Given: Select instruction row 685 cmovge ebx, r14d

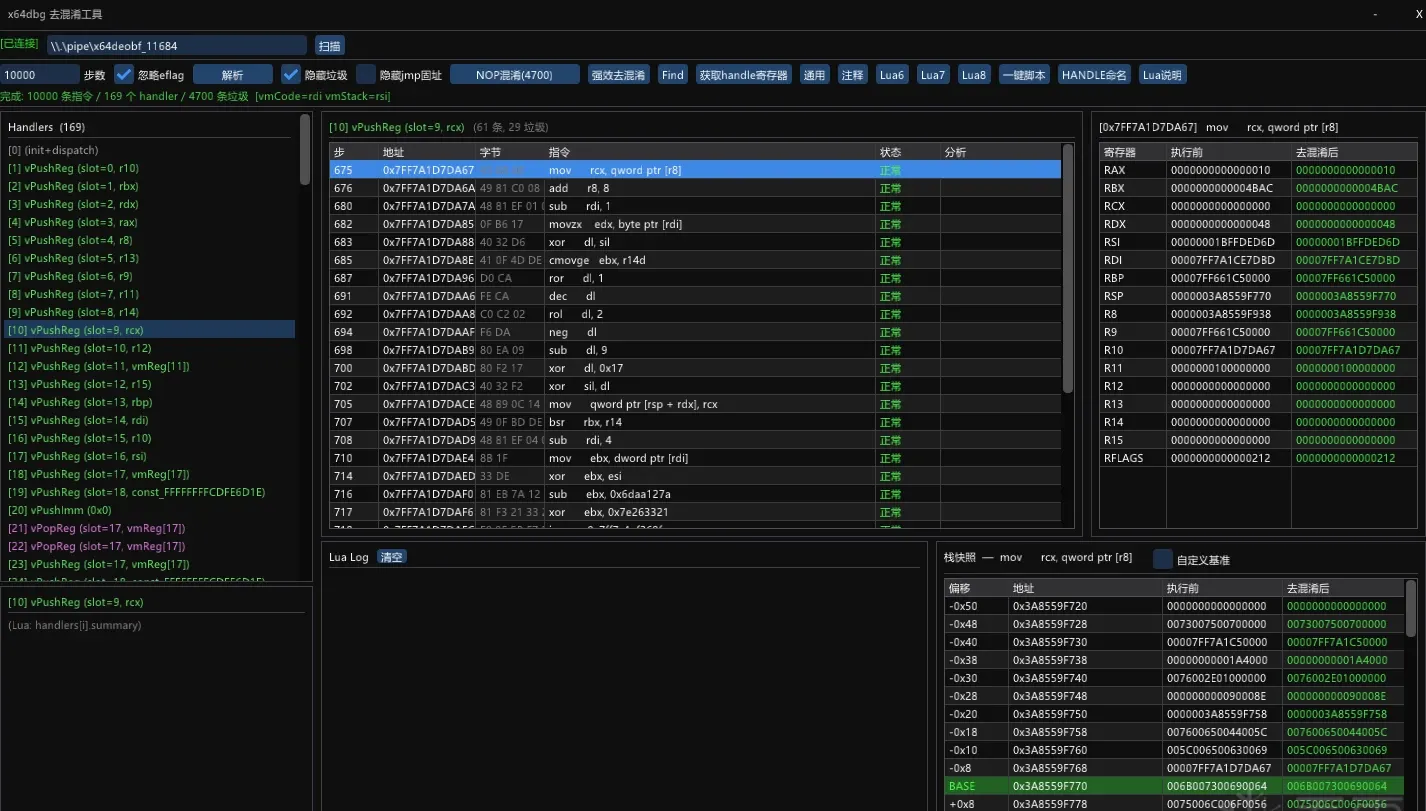Looking at the screenshot, I should (695, 260).
